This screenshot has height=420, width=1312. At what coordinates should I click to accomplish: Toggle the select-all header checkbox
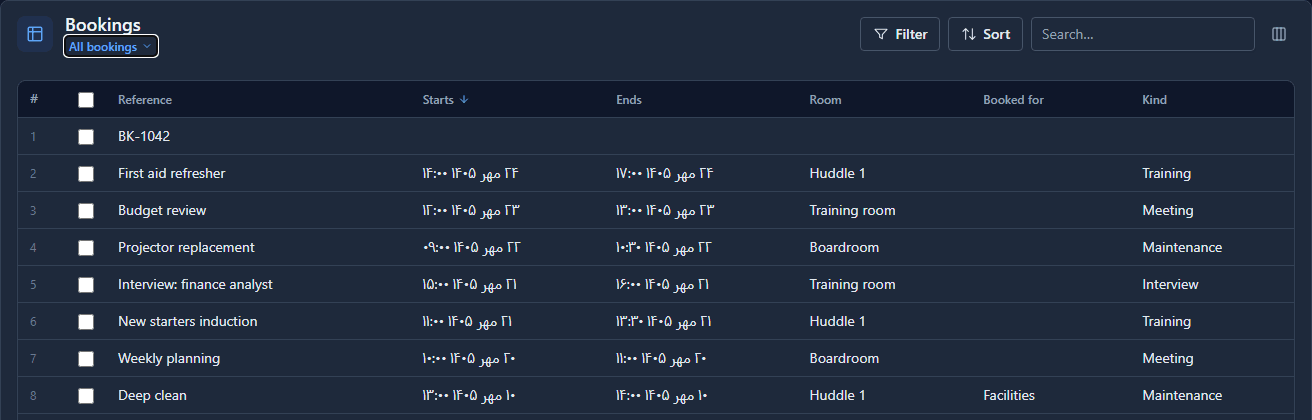(x=86, y=100)
